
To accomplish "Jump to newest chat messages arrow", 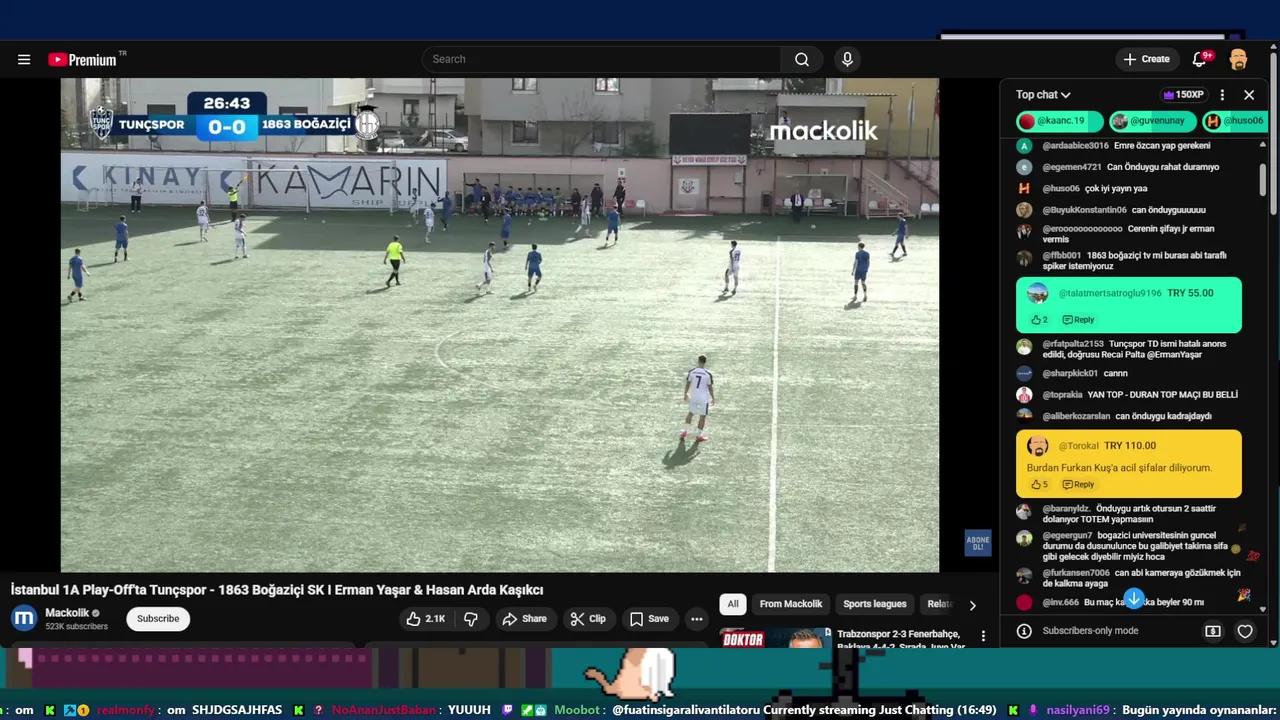I will [x=1133, y=598].
